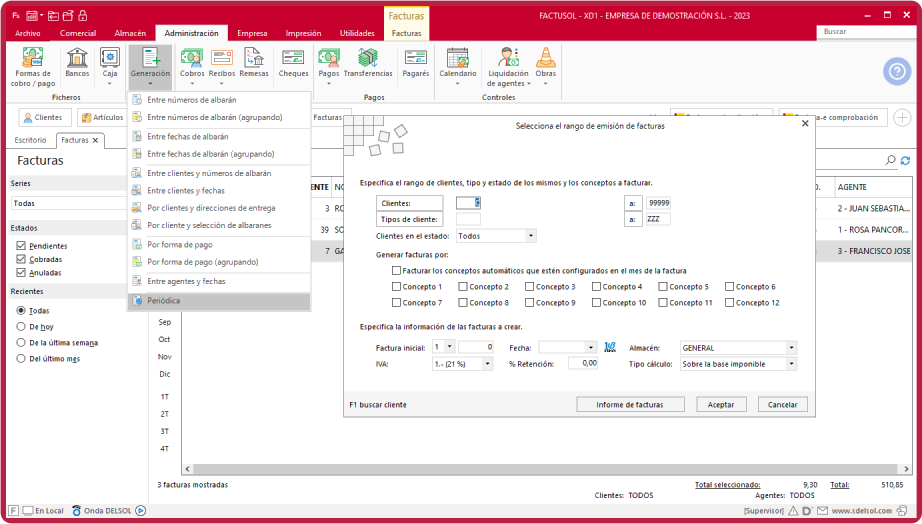Uncheck the Pendientes status checkbox

[22, 246]
